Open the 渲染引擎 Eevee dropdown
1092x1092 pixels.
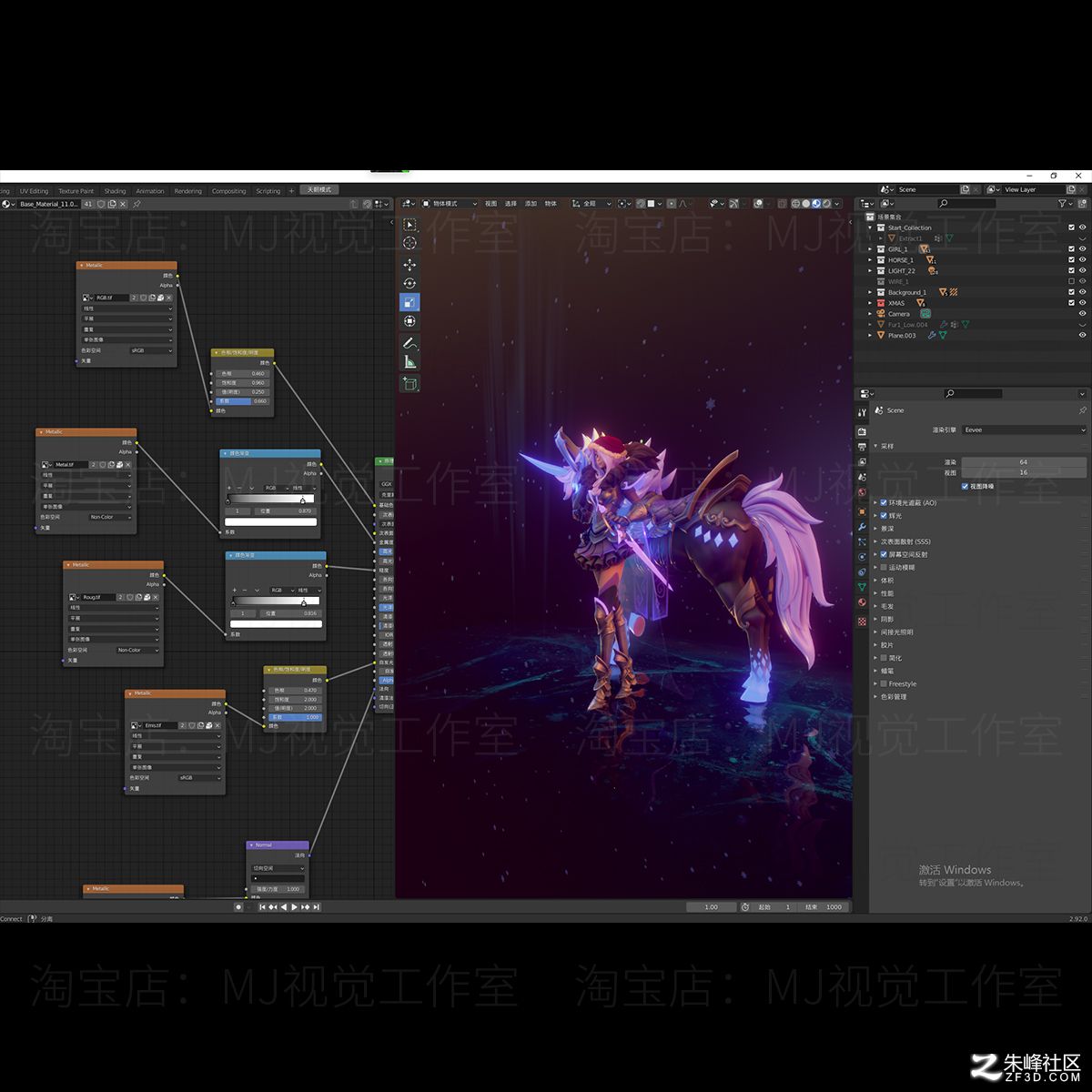(1024, 430)
